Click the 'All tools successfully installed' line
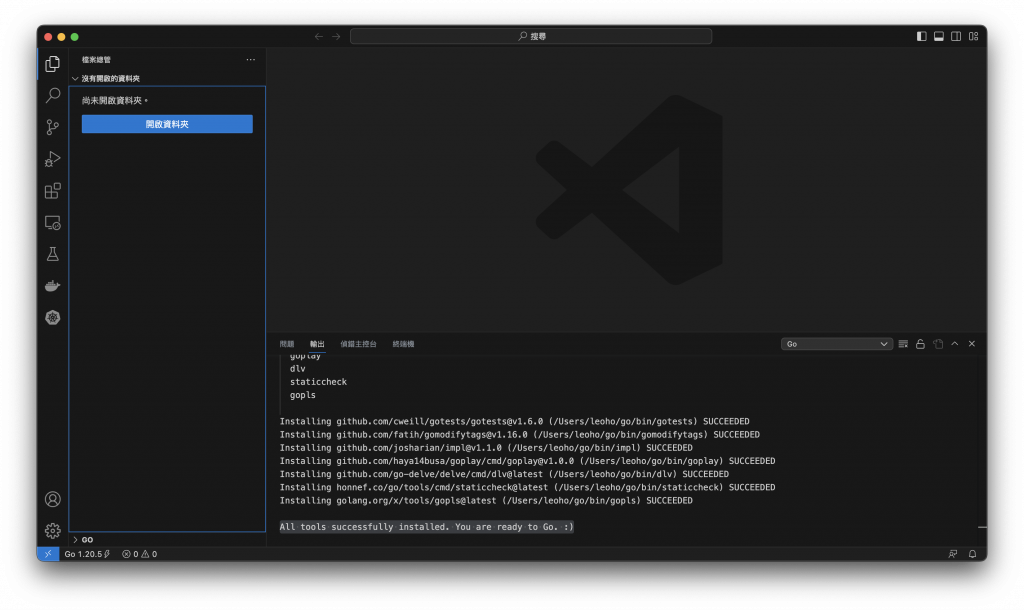The width and height of the screenshot is (1024, 610). pos(426,527)
